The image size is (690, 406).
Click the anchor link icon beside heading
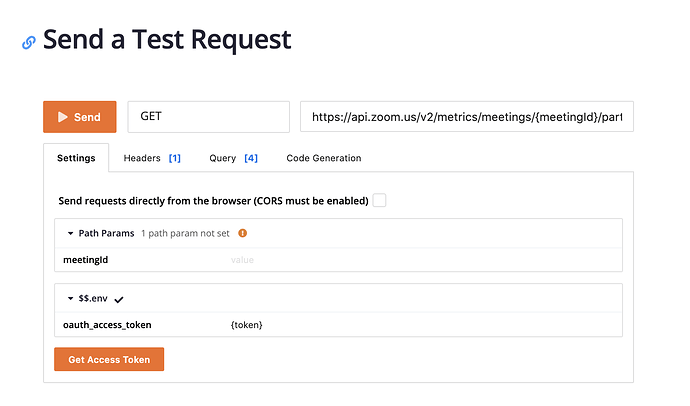tap(29, 42)
